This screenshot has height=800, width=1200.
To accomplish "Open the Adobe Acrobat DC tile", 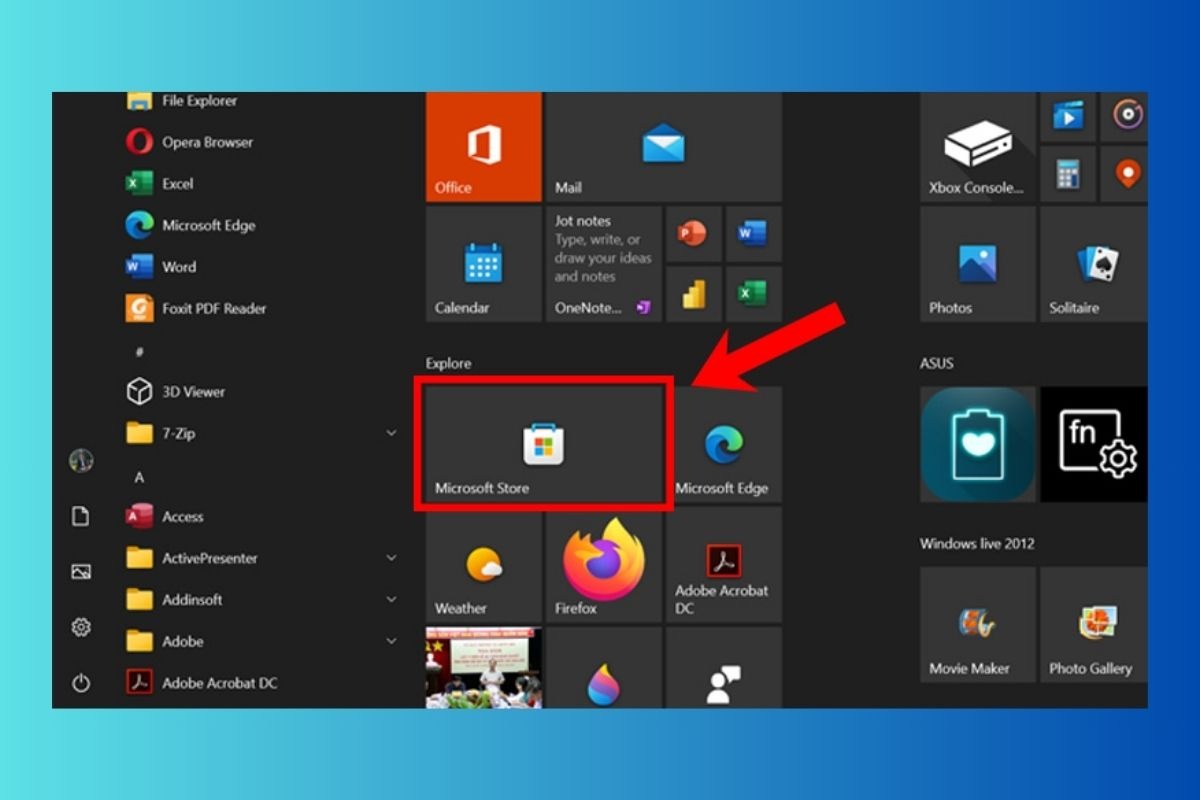I will pos(724,564).
